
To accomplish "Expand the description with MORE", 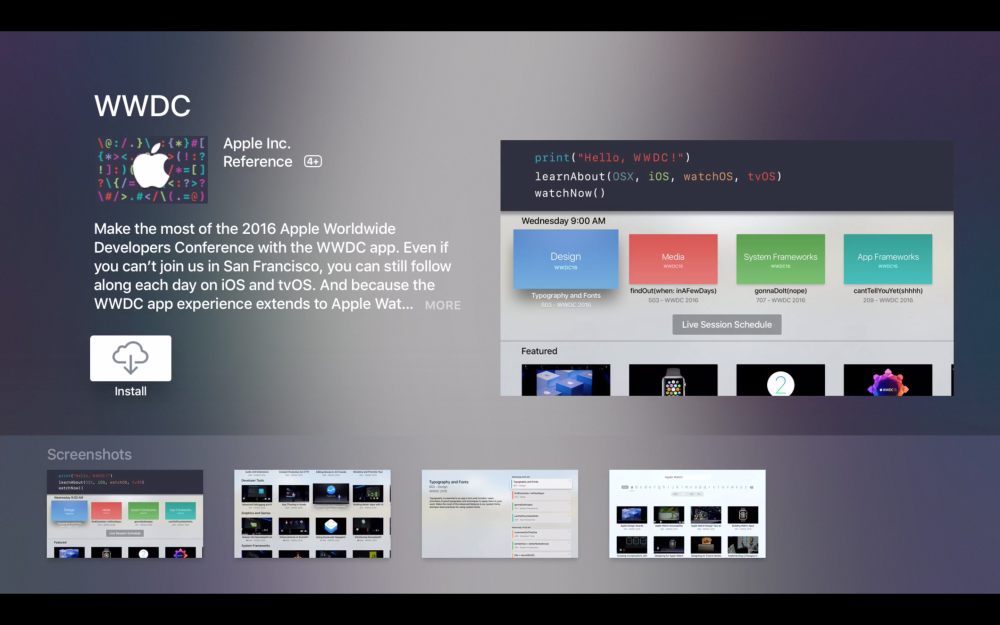I will click(x=442, y=305).
